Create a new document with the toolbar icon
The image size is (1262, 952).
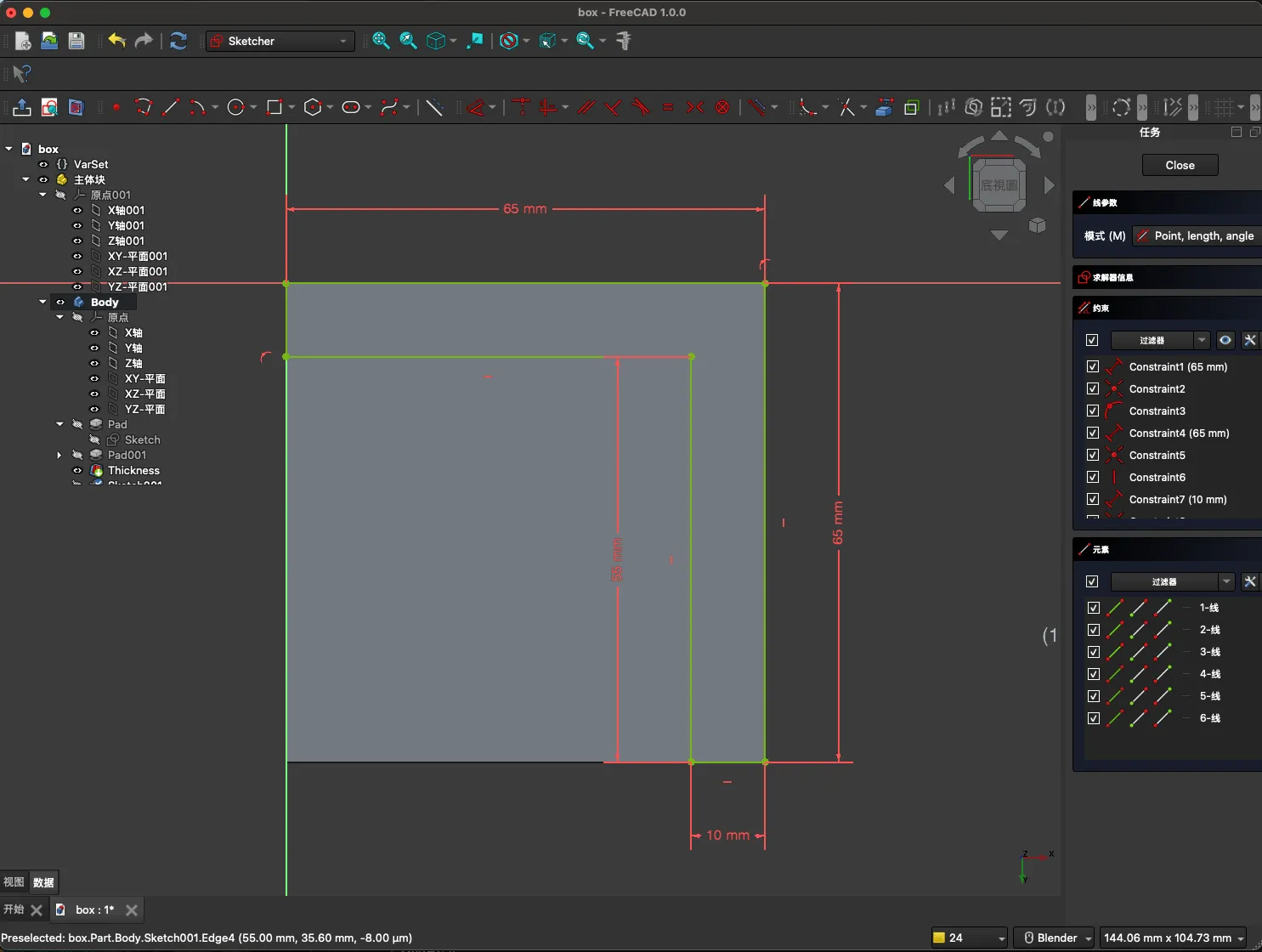(x=23, y=41)
